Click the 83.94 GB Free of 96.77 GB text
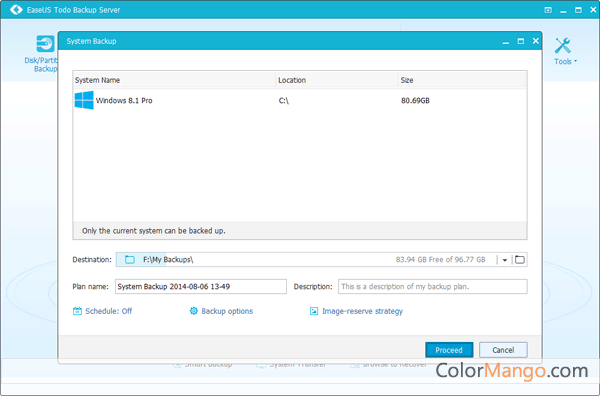This screenshot has height=396, width=600. [x=440, y=260]
